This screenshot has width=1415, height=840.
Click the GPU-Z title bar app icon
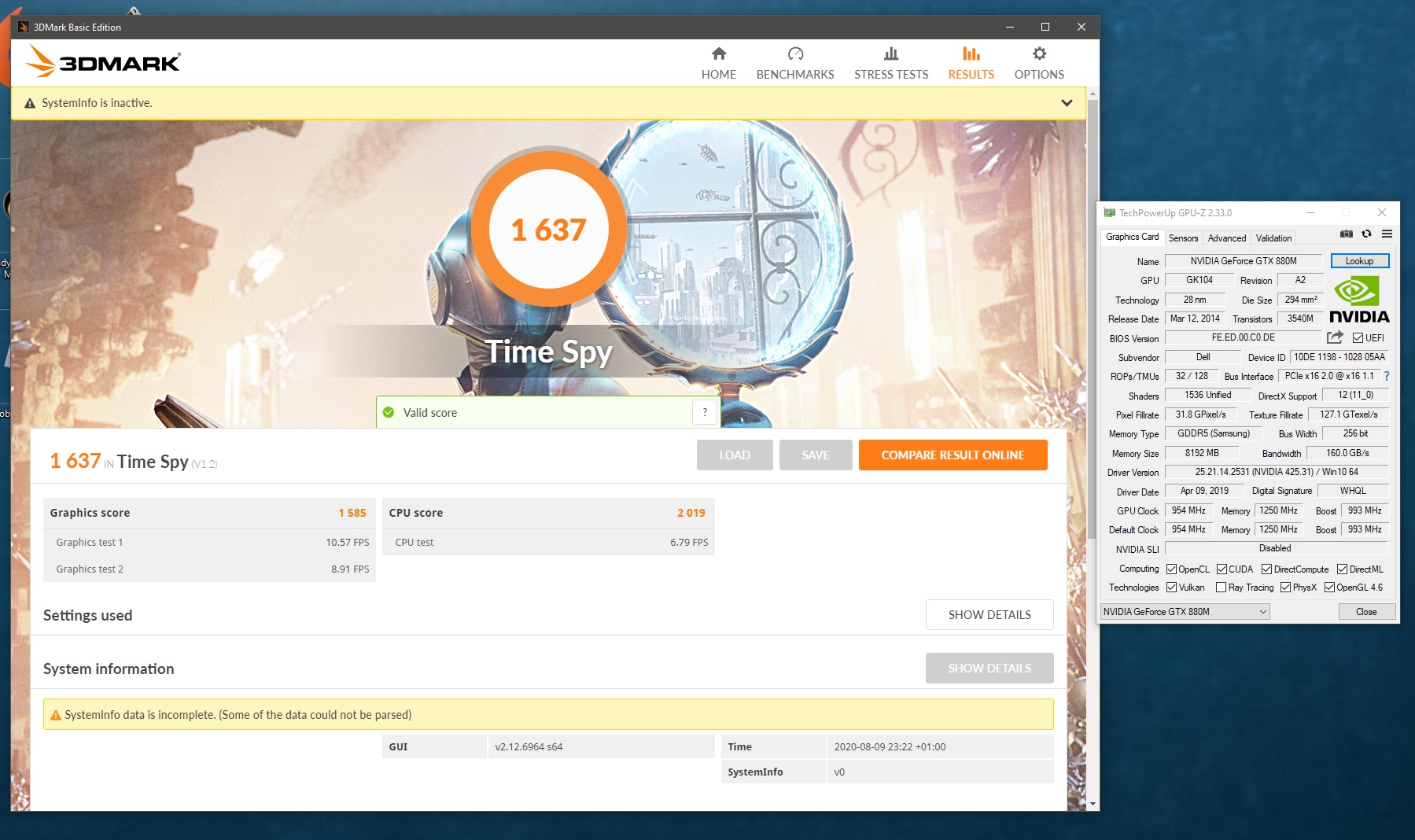tap(1109, 212)
